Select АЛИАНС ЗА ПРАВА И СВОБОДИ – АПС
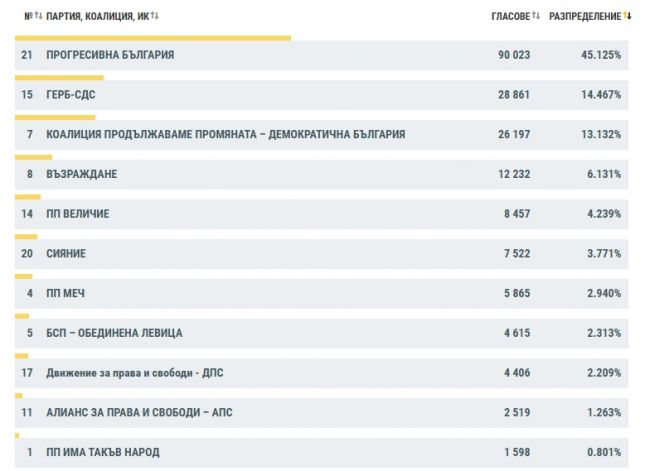645x471 pixels. [x=140, y=412]
